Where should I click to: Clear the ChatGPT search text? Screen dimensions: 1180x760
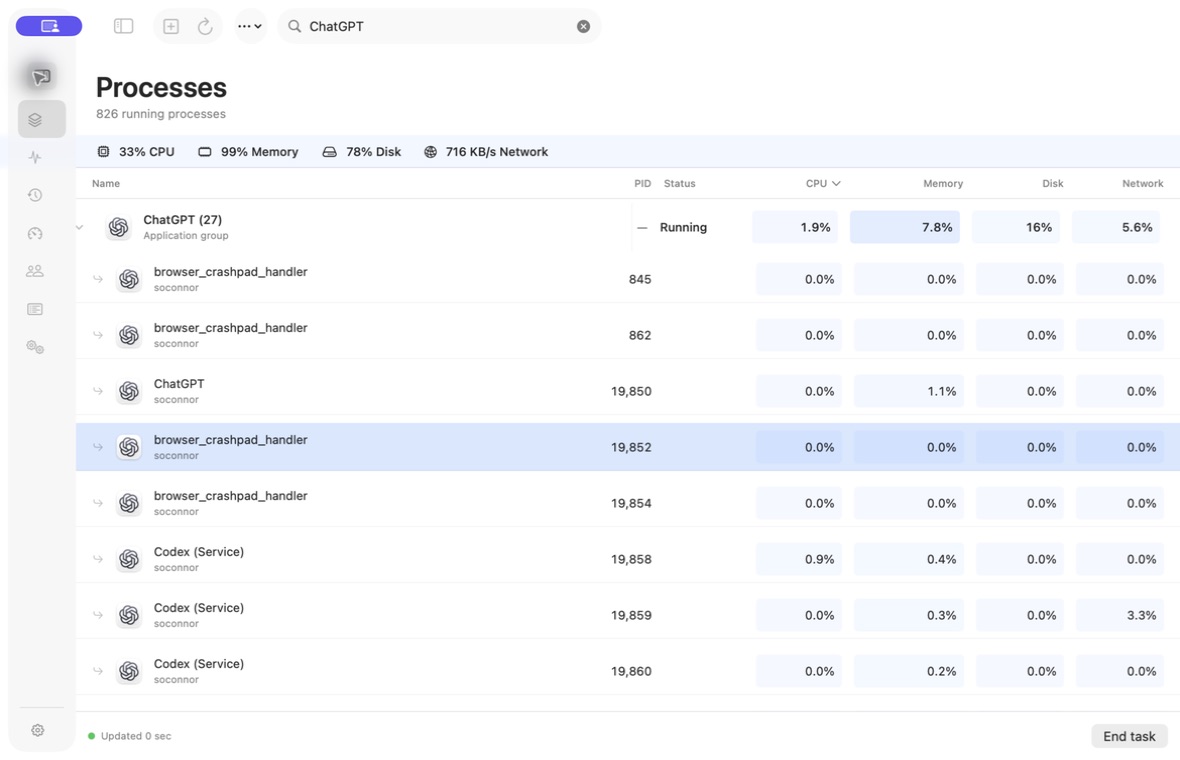(583, 26)
